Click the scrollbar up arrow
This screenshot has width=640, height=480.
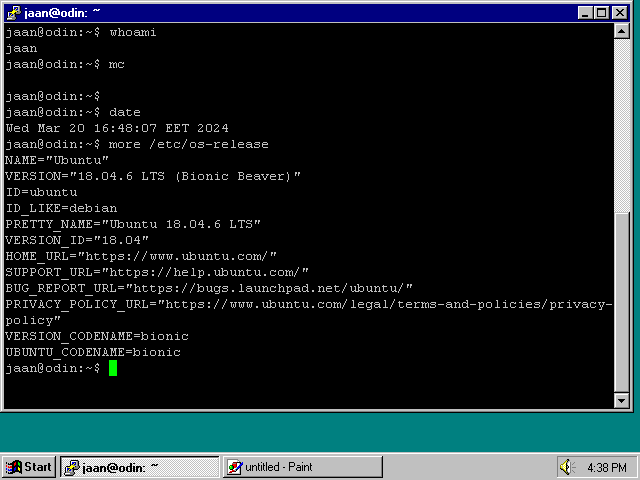pos(622,32)
